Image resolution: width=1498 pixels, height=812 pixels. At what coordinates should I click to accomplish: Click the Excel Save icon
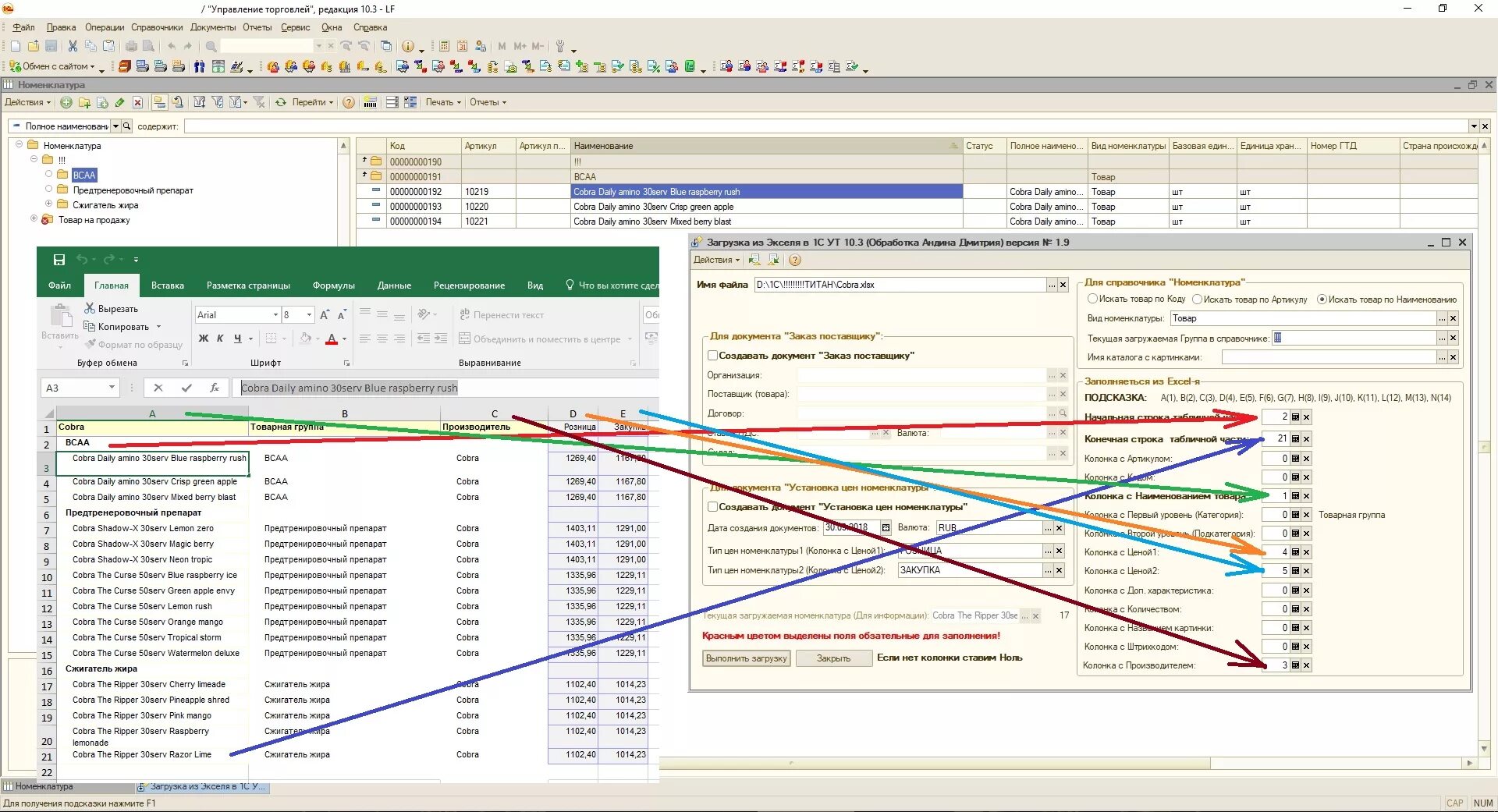[x=59, y=260]
